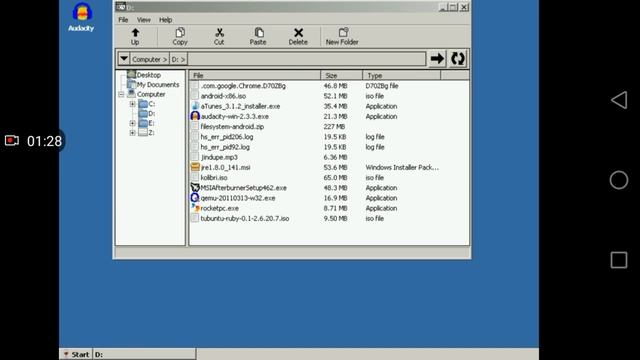Screen dimensions: 640x360
Task: Tap the Android back button
Action: tap(619, 100)
